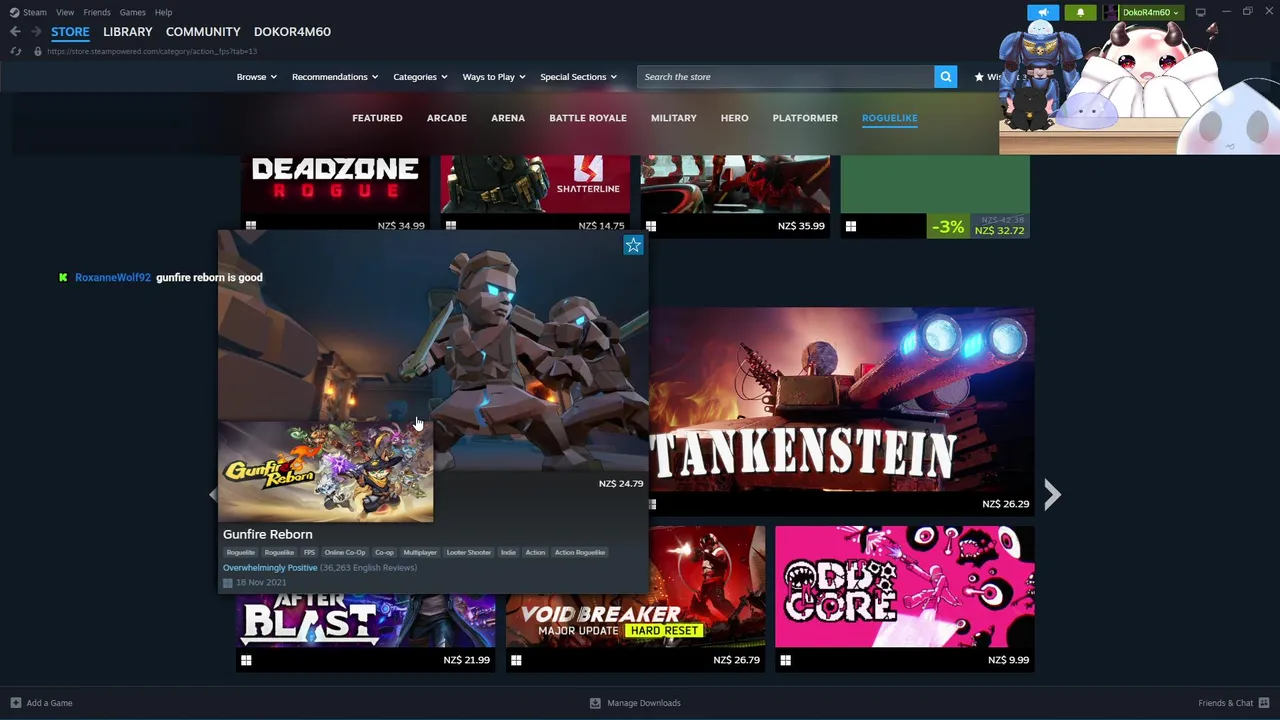Open the blue announcements megaphone button
The height and width of the screenshot is (720, 1280).
[1043, 12]
